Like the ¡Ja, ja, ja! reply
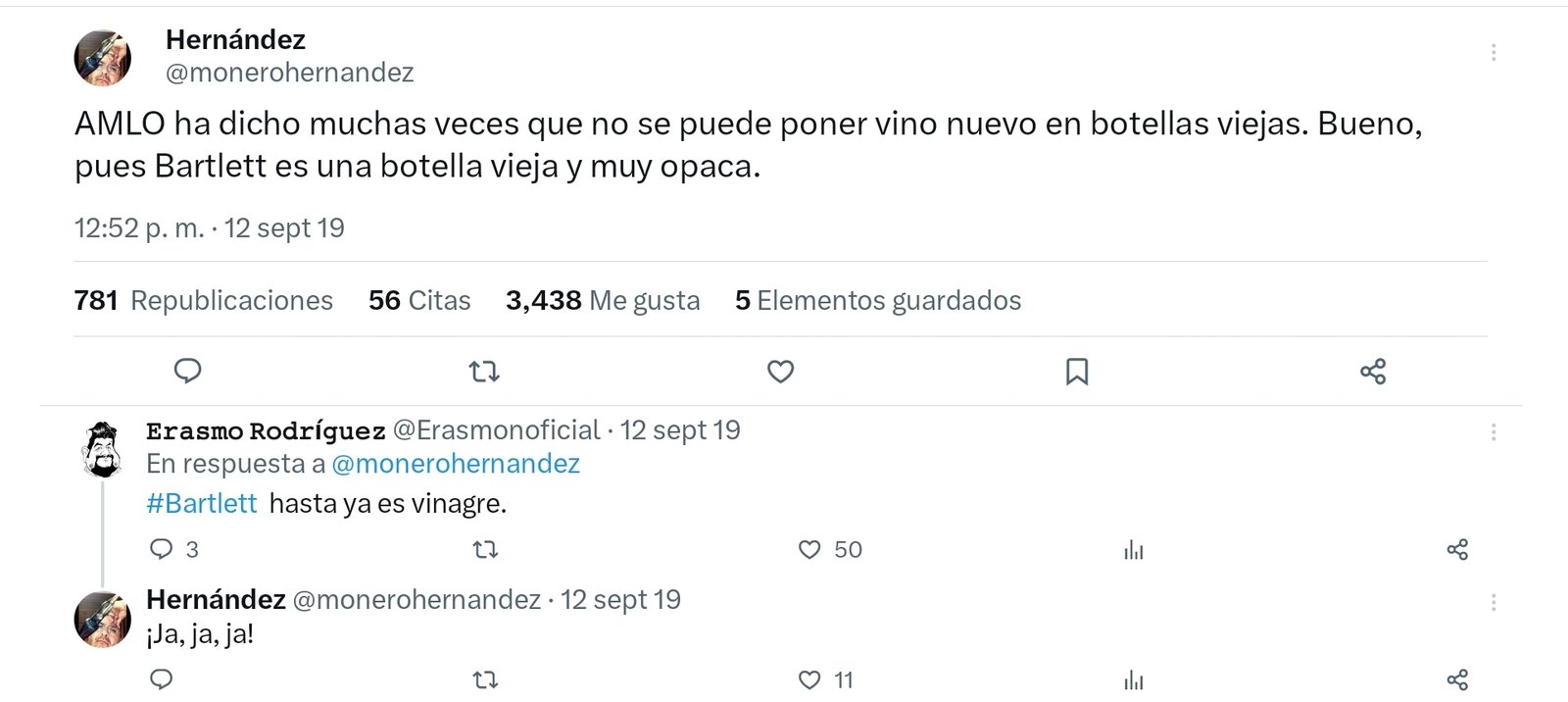This screenshot has height=702, width=1568. (809, 679)
